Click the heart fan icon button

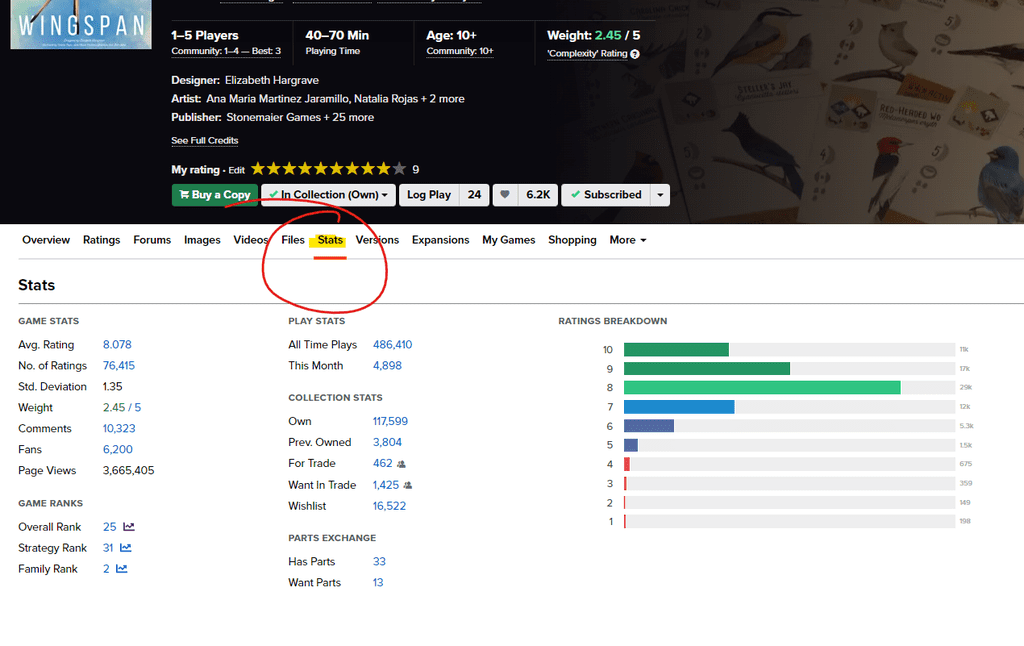pos(505,195)
